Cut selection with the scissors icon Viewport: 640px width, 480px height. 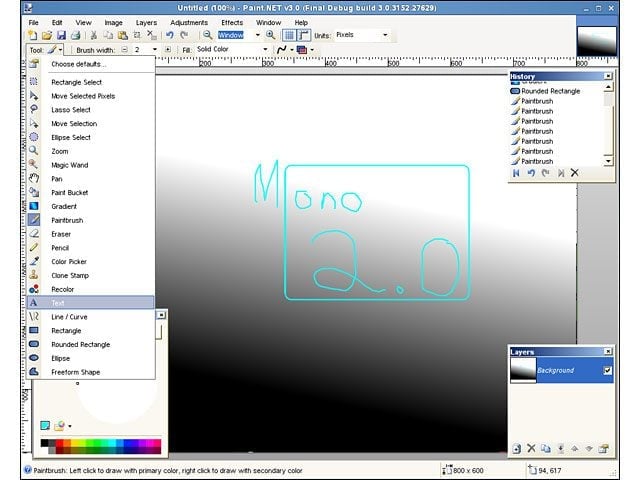click(93, 35)
